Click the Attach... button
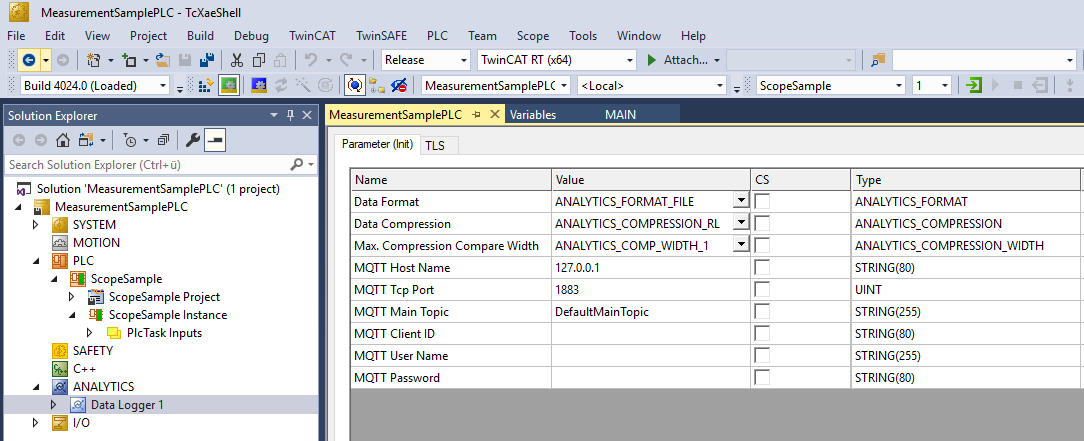Screen dimensions: 1084x441 coord(685,60)
